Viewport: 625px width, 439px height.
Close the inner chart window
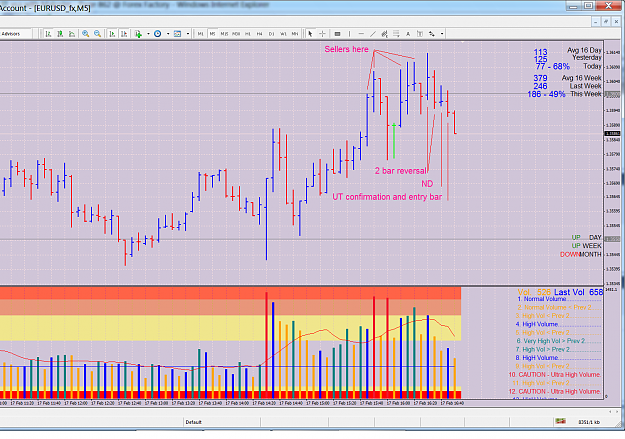(x=617, y=22)
